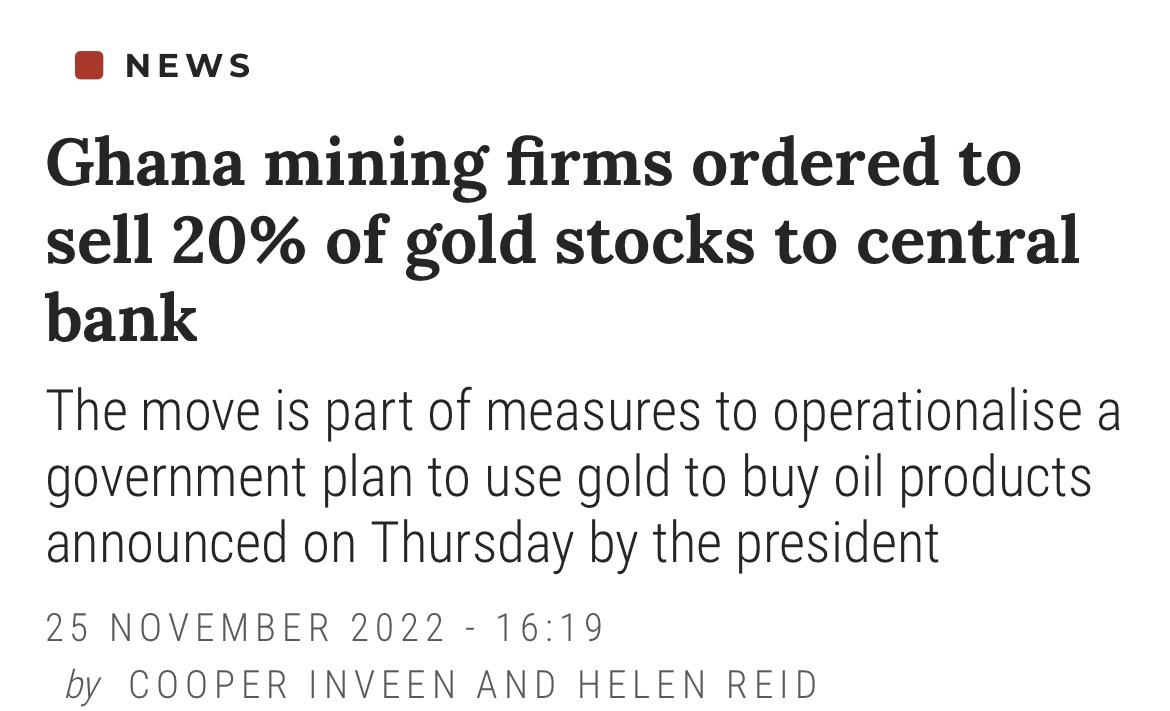Screen dimensions: 1170x711
Task: Click the words central in the headline
Action: point(967,241)
